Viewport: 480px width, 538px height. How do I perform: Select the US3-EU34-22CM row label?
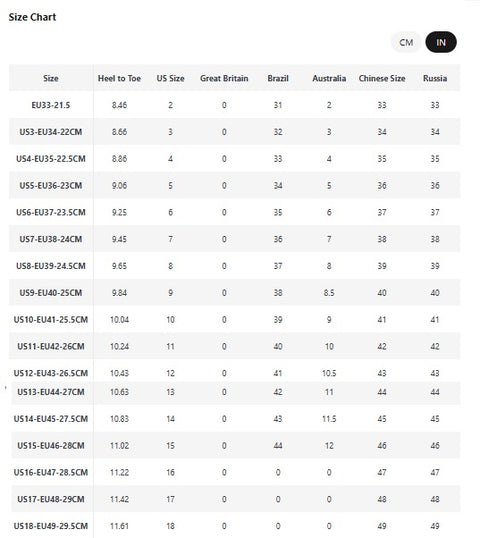point(51,132)
